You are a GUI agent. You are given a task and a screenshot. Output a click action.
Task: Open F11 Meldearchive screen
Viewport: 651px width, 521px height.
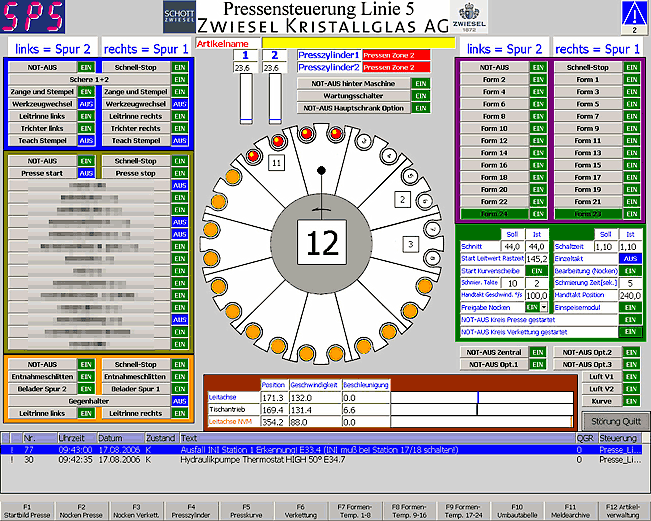(570, 511)
